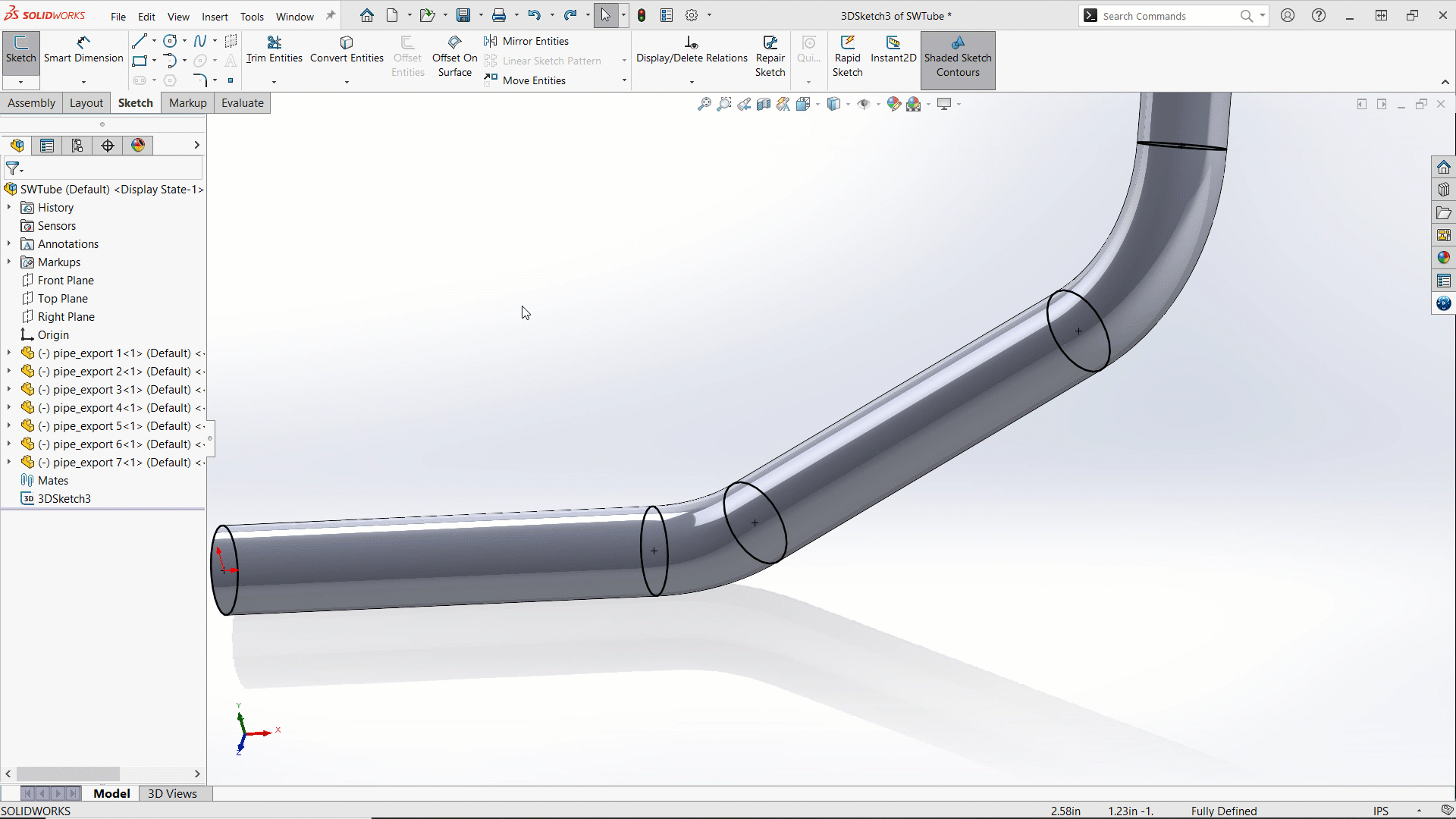Open SOLIDWORKS Resources in task pane
This screenshot has width=1456, height=819.
[1444, 168]
